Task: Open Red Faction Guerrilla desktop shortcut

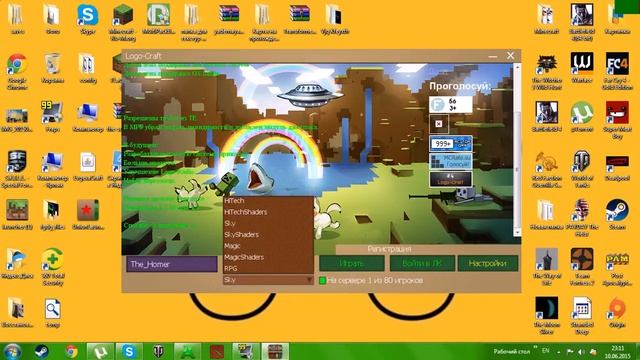Action: pyautogui.click(x=547, y=169)
